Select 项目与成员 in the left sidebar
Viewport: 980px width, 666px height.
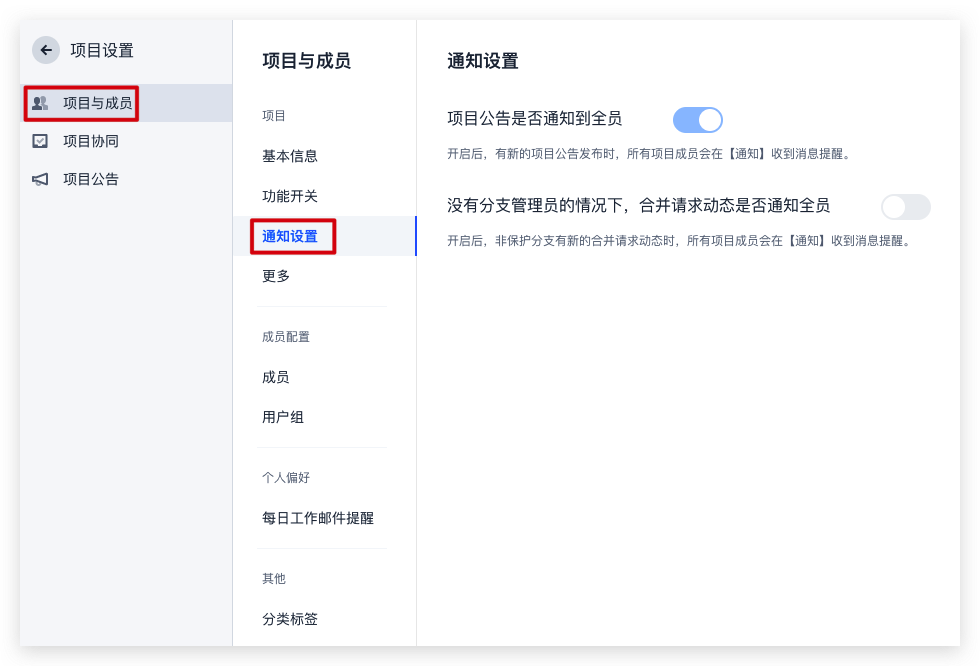[x=97, y=103]
